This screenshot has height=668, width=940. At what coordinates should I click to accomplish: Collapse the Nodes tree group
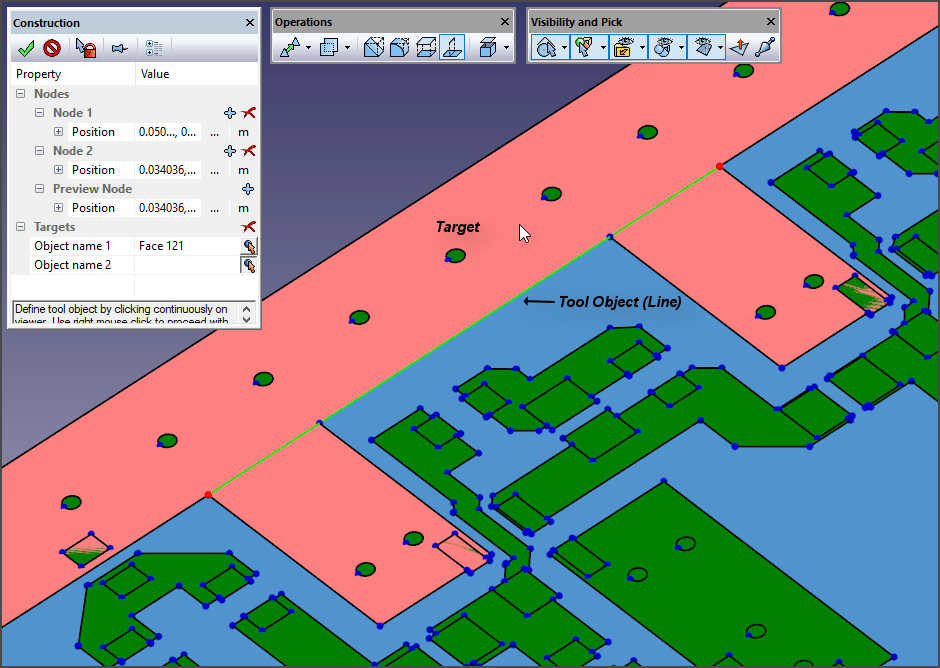coord(20,94)
